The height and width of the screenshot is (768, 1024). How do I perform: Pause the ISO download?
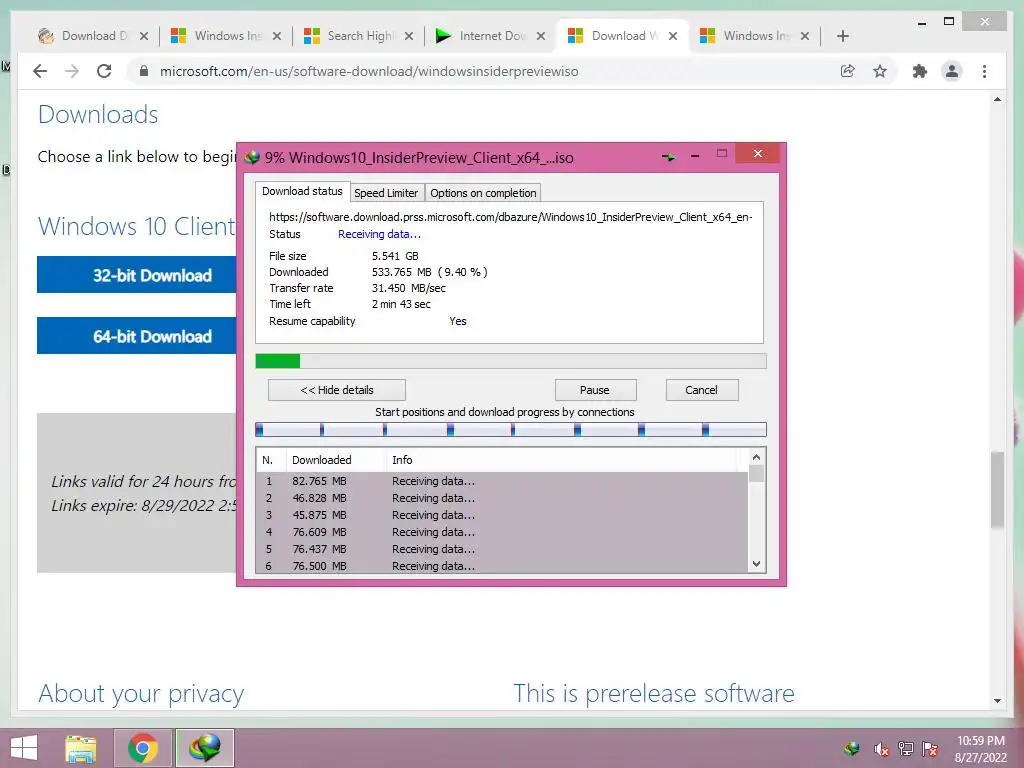595,390
